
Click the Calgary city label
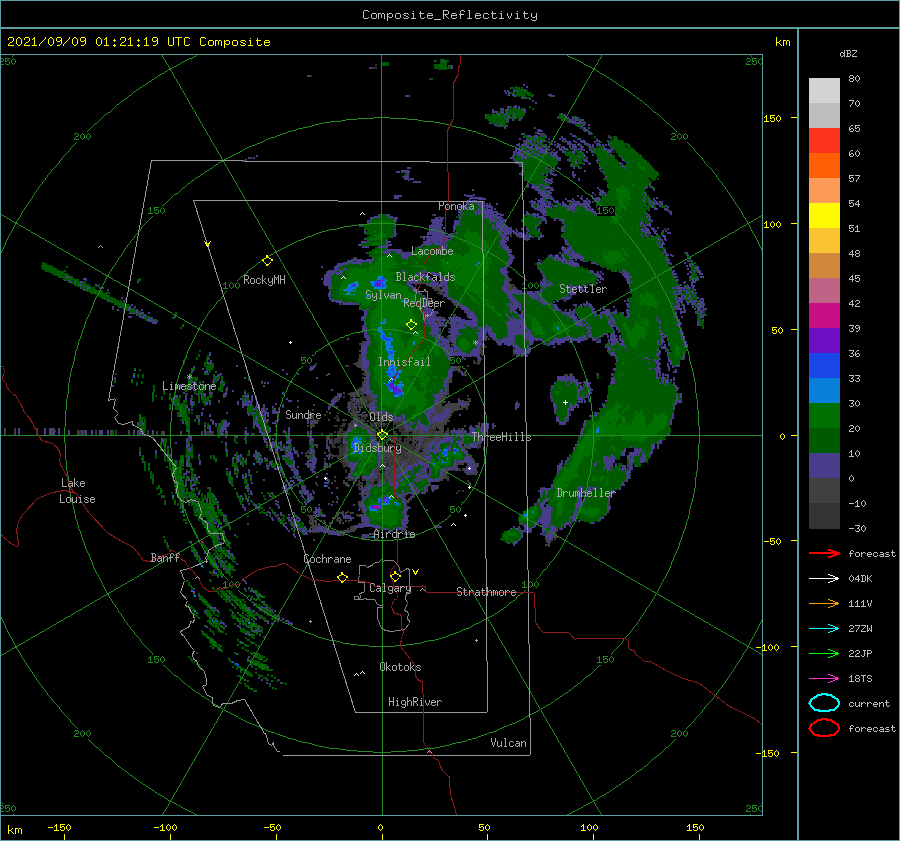point(390,588)
